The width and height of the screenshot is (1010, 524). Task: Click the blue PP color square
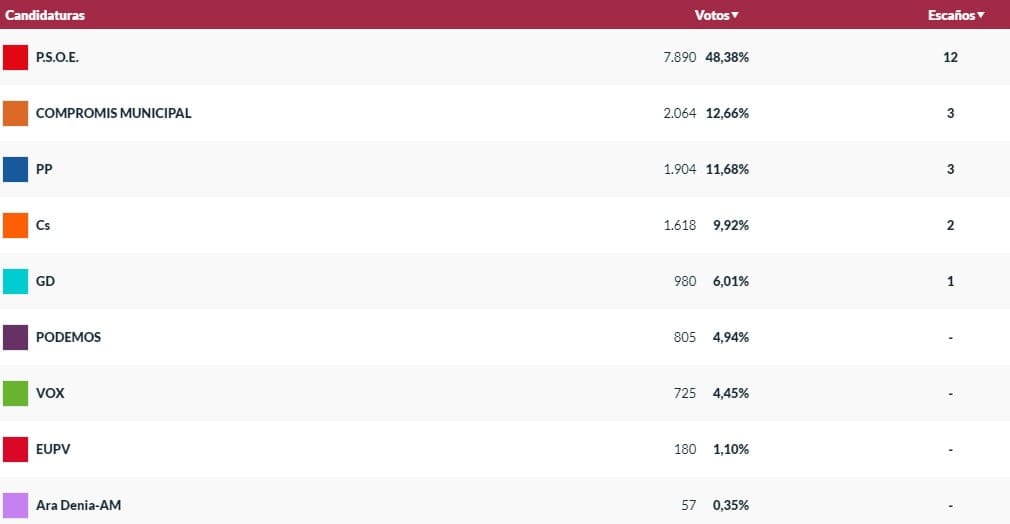(x=15, y=169)
